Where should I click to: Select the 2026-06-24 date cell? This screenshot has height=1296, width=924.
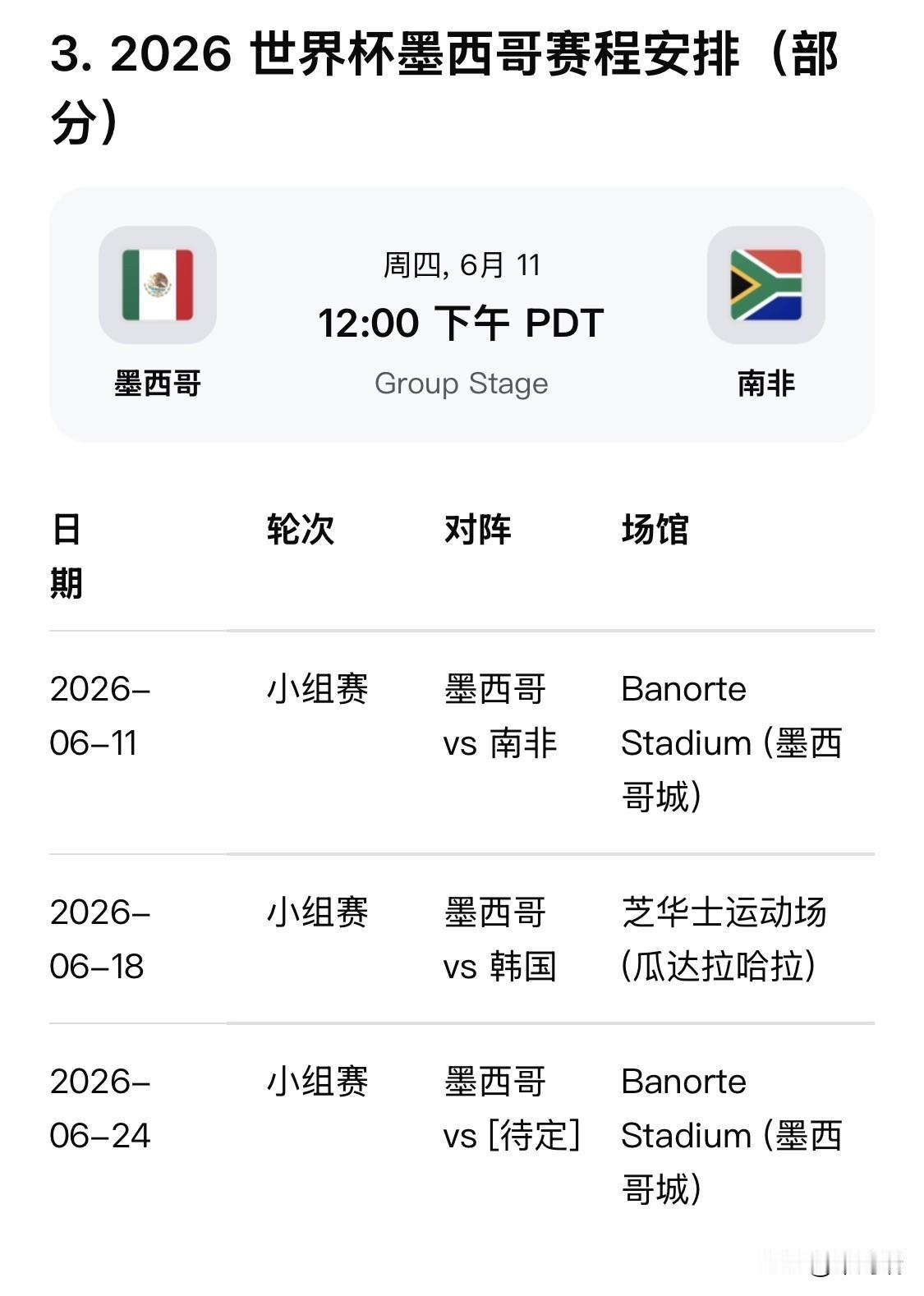click(100, 1109)
